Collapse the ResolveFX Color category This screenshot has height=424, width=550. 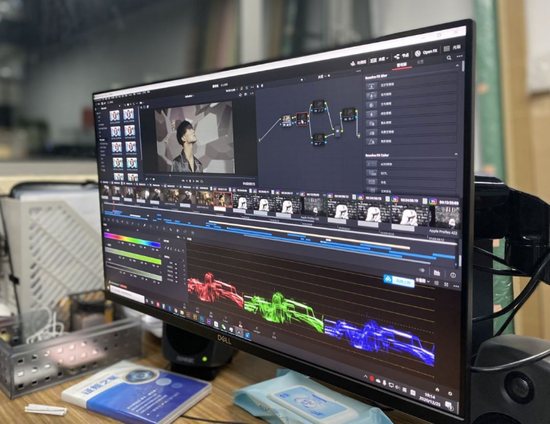click(x=456, y=154)
